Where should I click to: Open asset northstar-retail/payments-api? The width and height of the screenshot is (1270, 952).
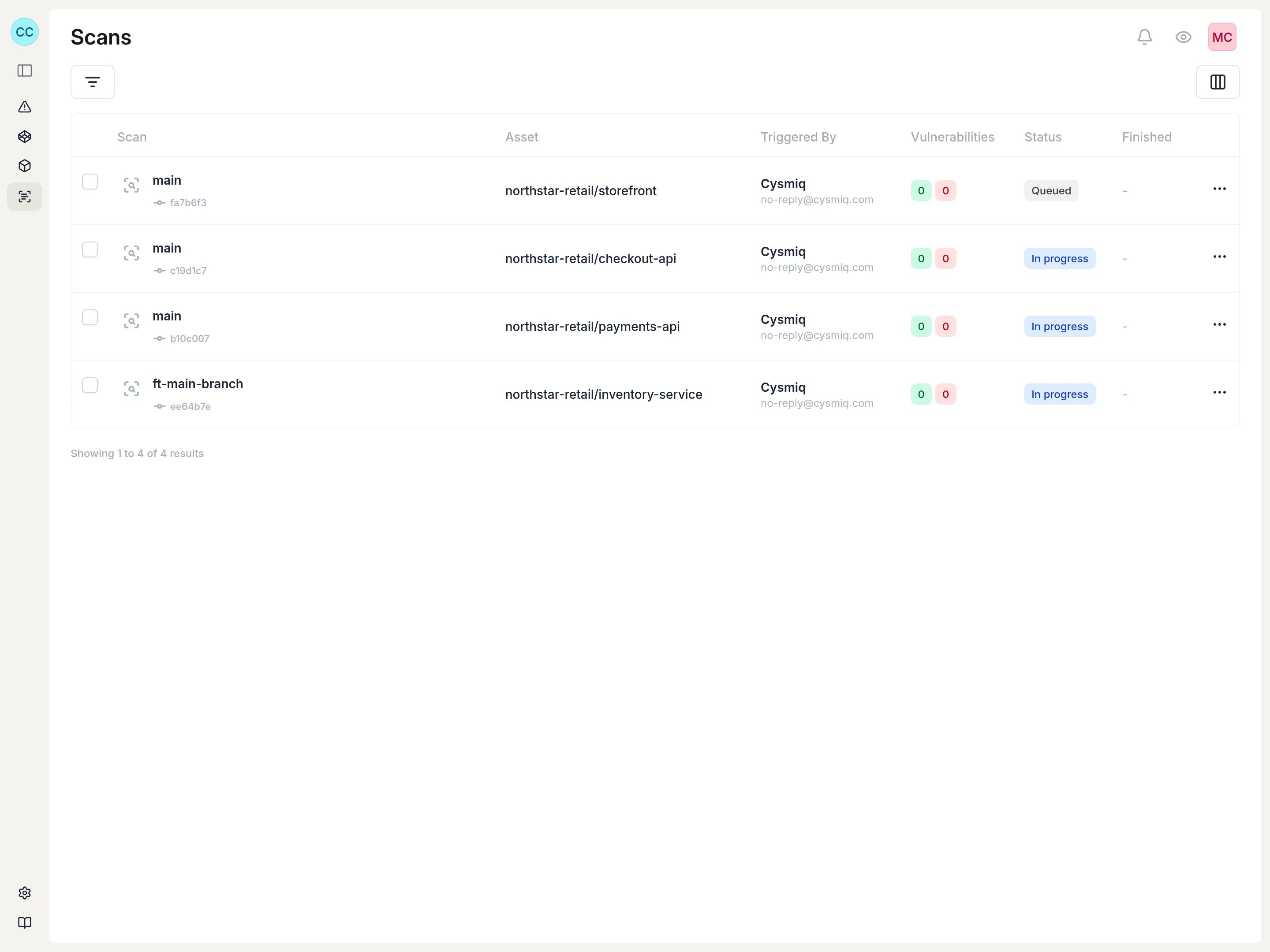coord(592,327)
